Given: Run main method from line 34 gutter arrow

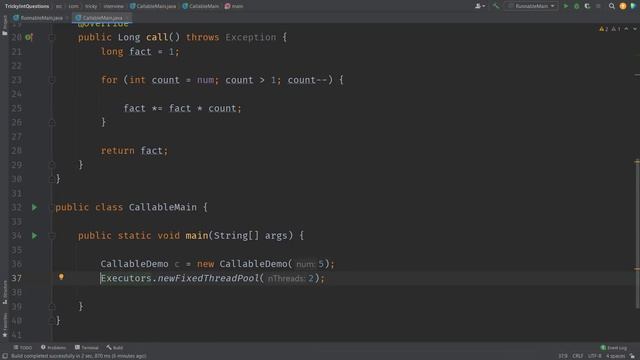Looking at the screenshot, I should point(34,236).
